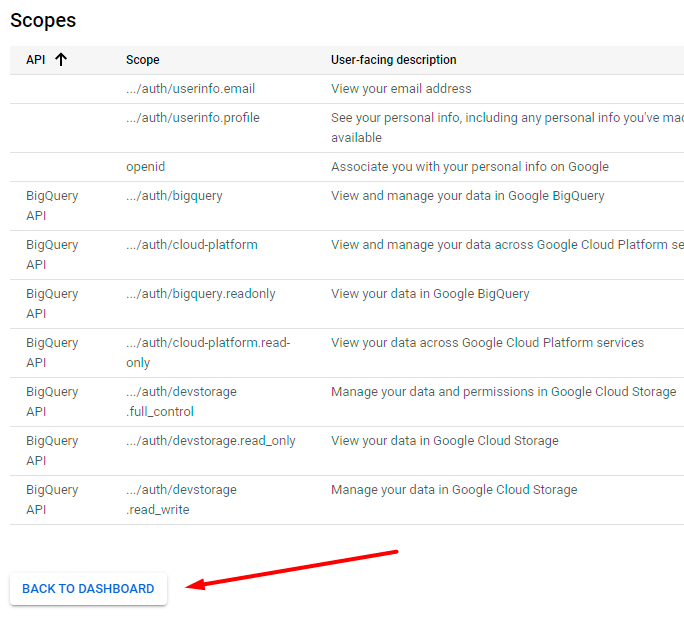Viewport: 684px width, 631px height.
Task: Click the BACK TO DASHBOARD button
Action: pos(88,589)
